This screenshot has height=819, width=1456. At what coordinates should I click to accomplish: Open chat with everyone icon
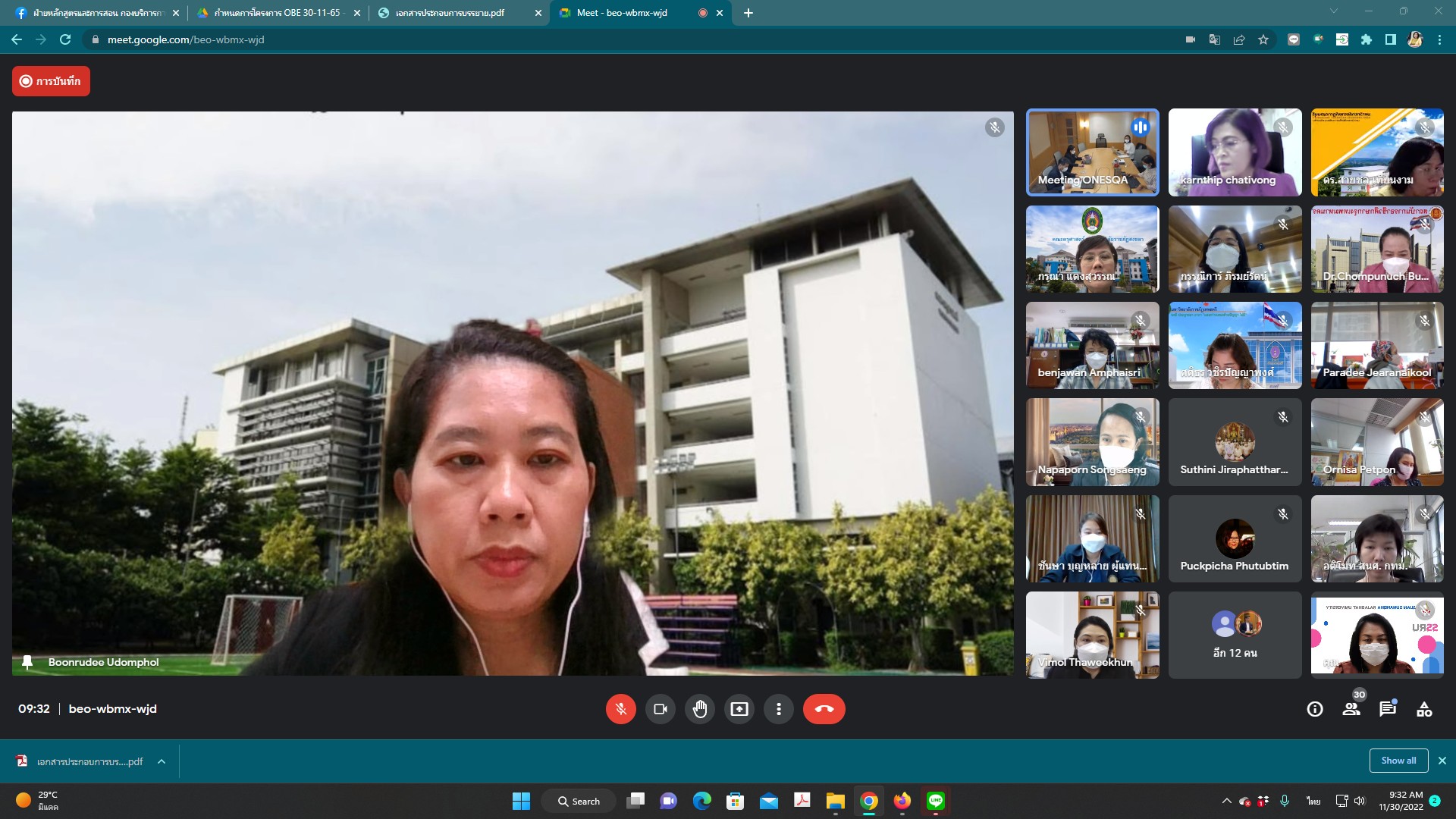(x=1388, y=709)
